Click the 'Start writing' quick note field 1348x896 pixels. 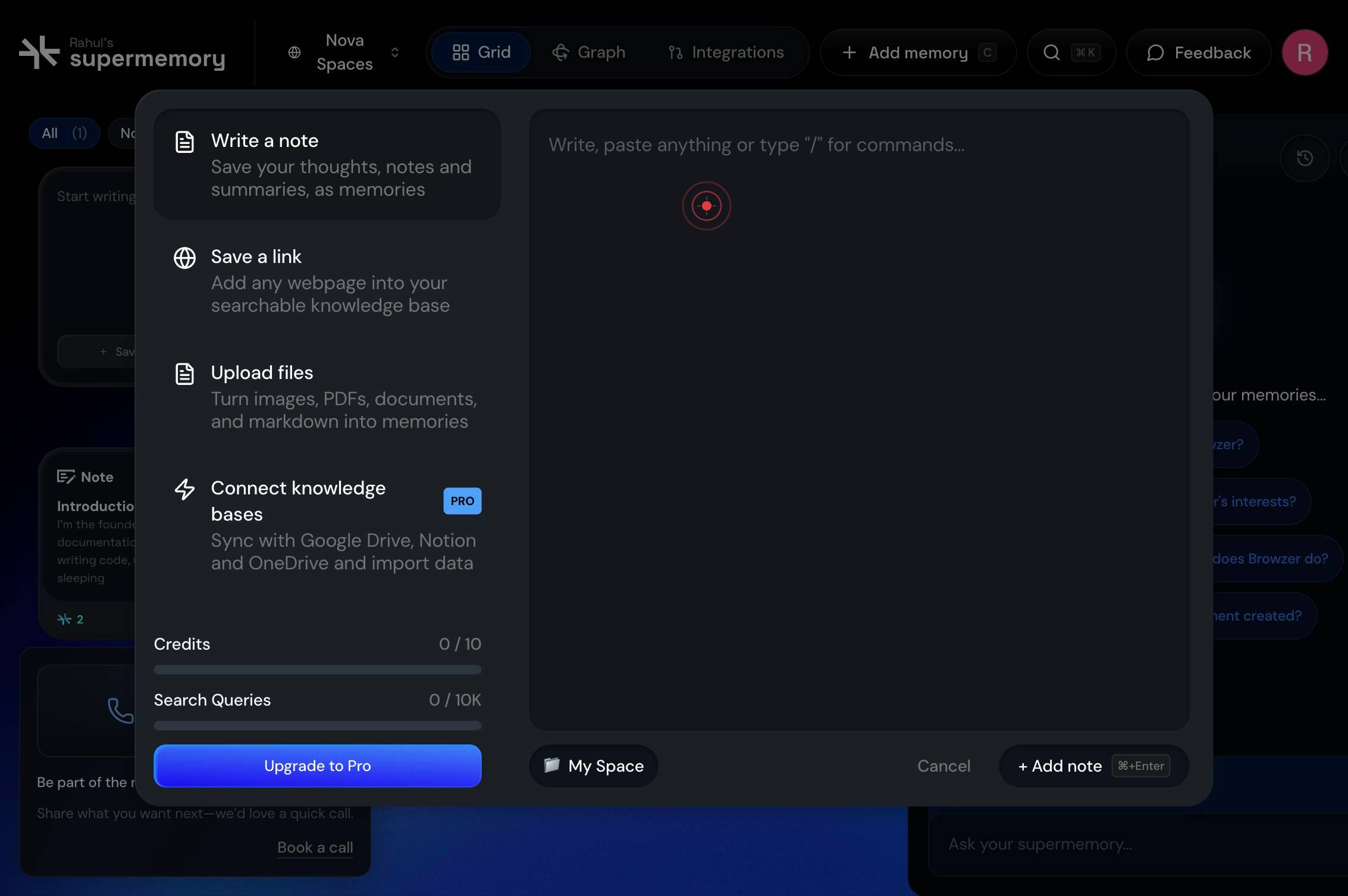(x=96, y=196)
